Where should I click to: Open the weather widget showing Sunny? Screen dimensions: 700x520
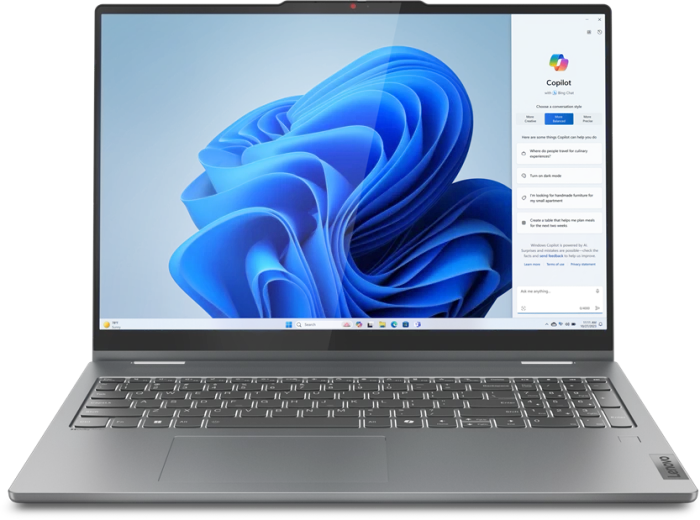tap(112, 324)
